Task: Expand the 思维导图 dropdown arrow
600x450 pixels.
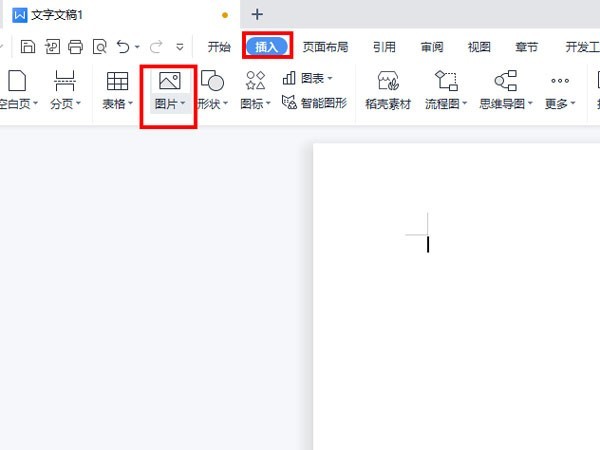Action: (530, 103)
